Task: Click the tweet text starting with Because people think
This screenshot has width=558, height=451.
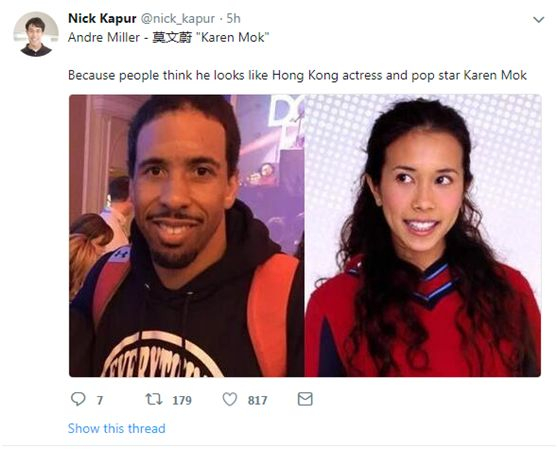Action: 297,75
